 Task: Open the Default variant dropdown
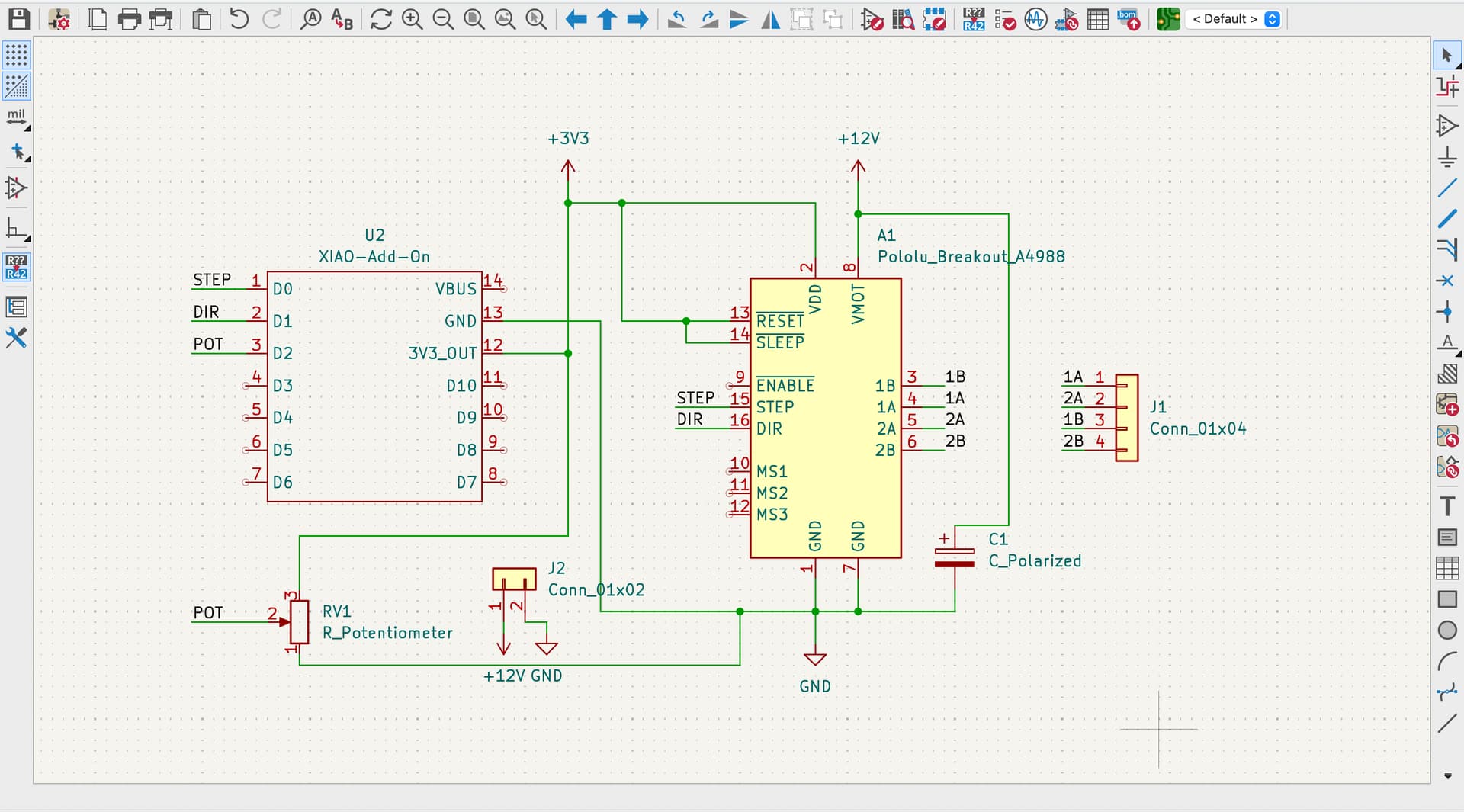[x=1233, y=19]
